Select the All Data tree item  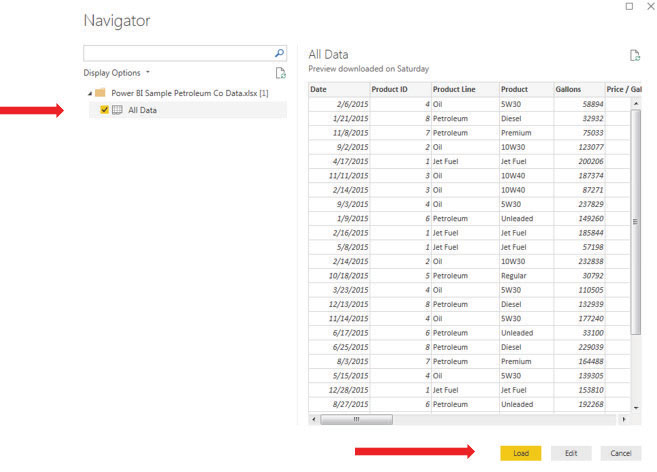142,110
